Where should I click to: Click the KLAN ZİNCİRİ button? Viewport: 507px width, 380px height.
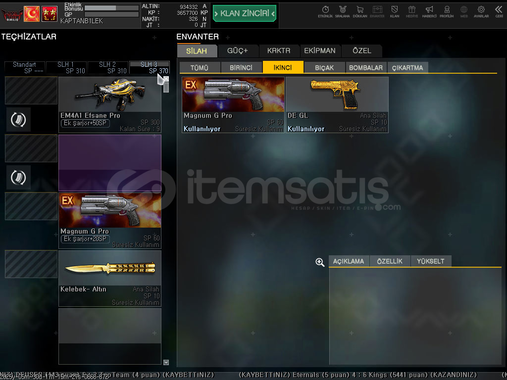click(x=245, y=13)
